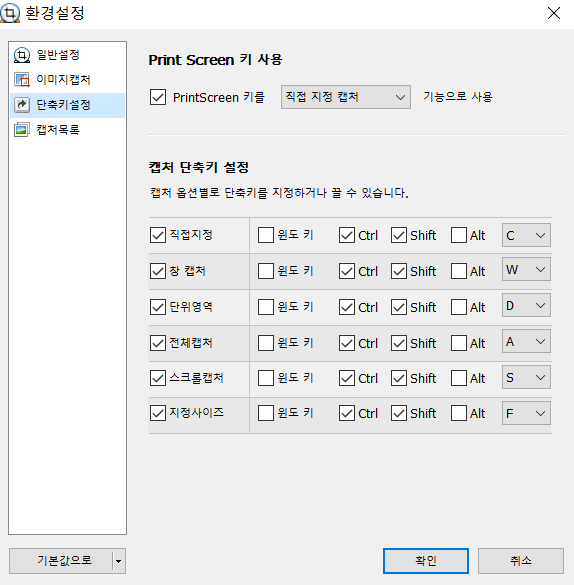Uncheck Ctrl in the 창 캡처 row
Viewport: 574px width, 585px height.
pos(347,271)
